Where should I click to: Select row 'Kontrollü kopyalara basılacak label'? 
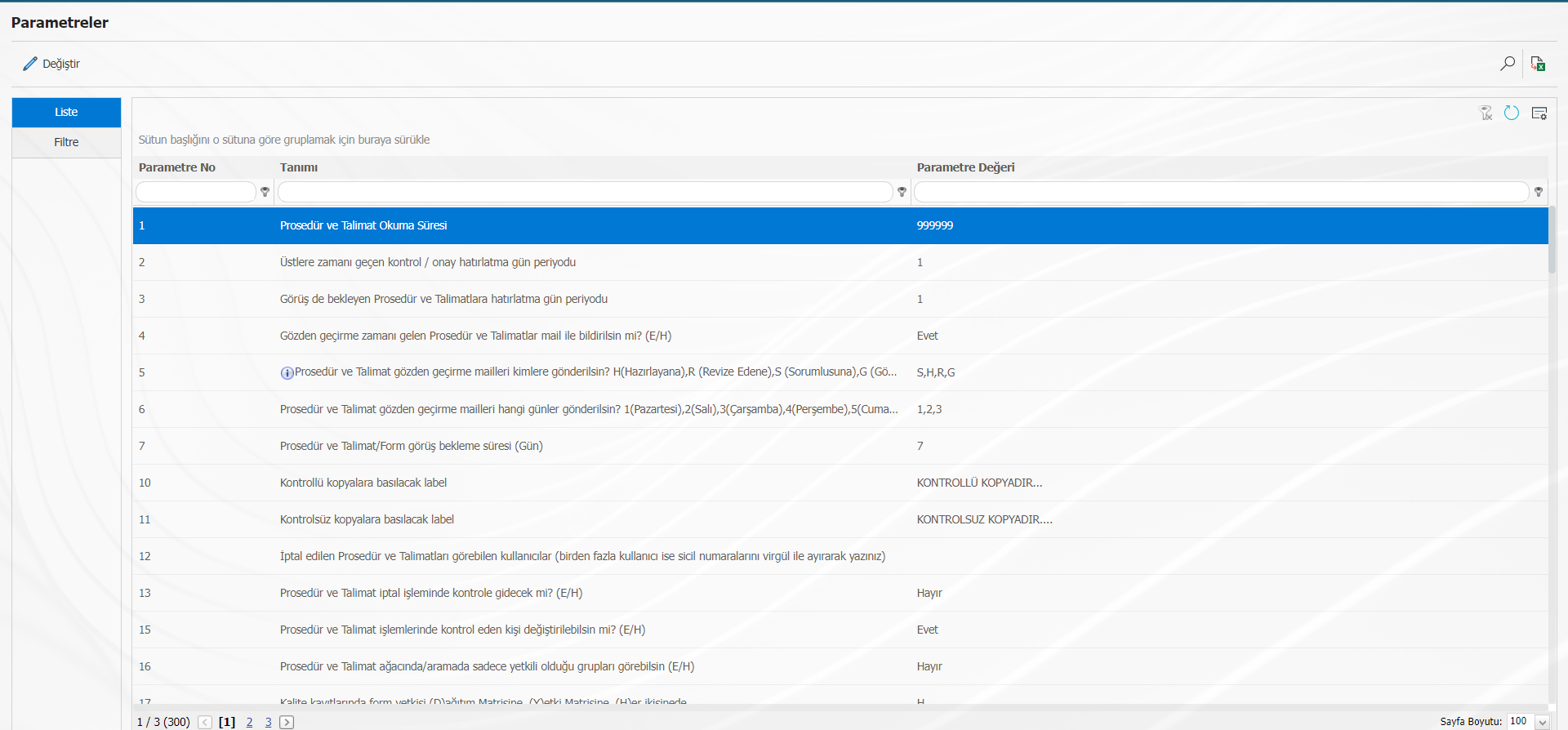tap(840, 483)
